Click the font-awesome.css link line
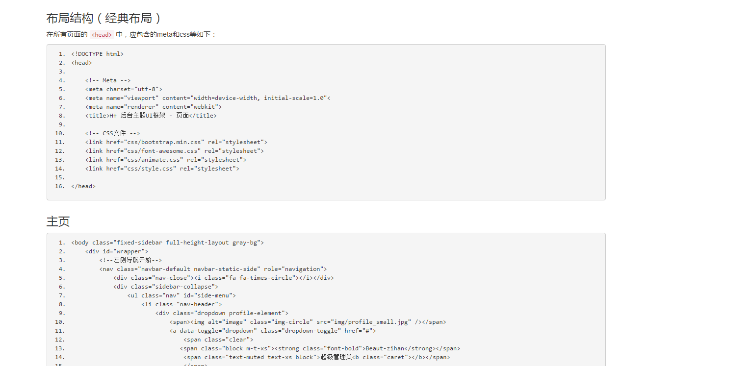750x366 pixels. click(x=174, y=151)
